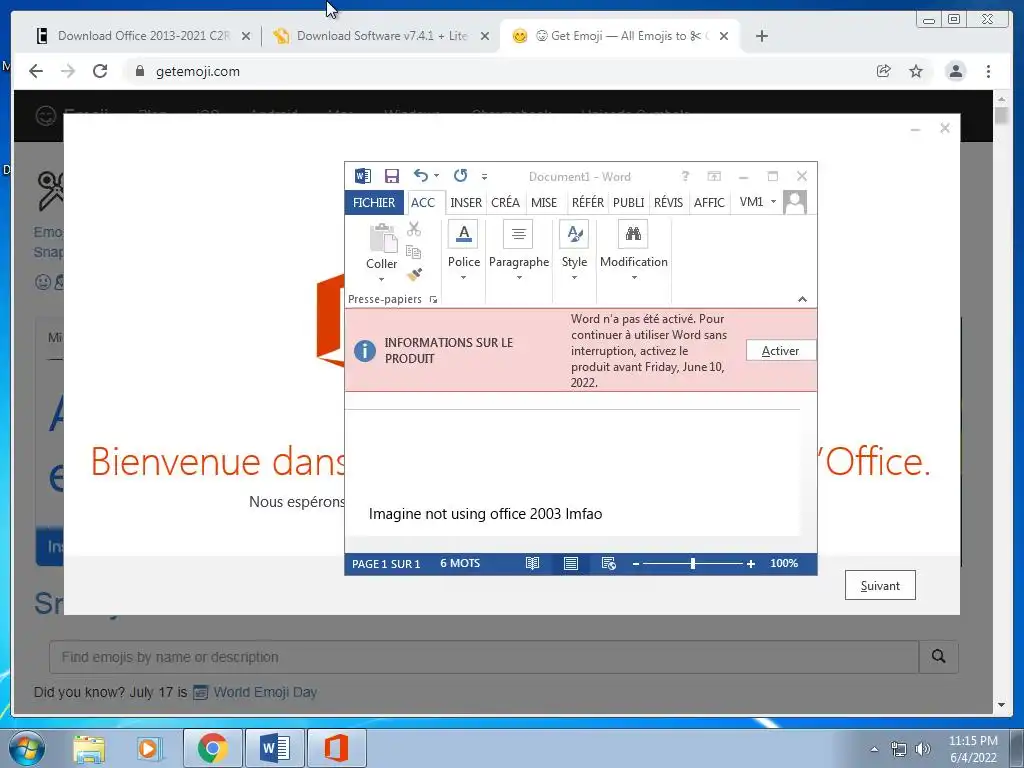Click the Cut scissors icon in Presse-papiers

tap(414, 229)
